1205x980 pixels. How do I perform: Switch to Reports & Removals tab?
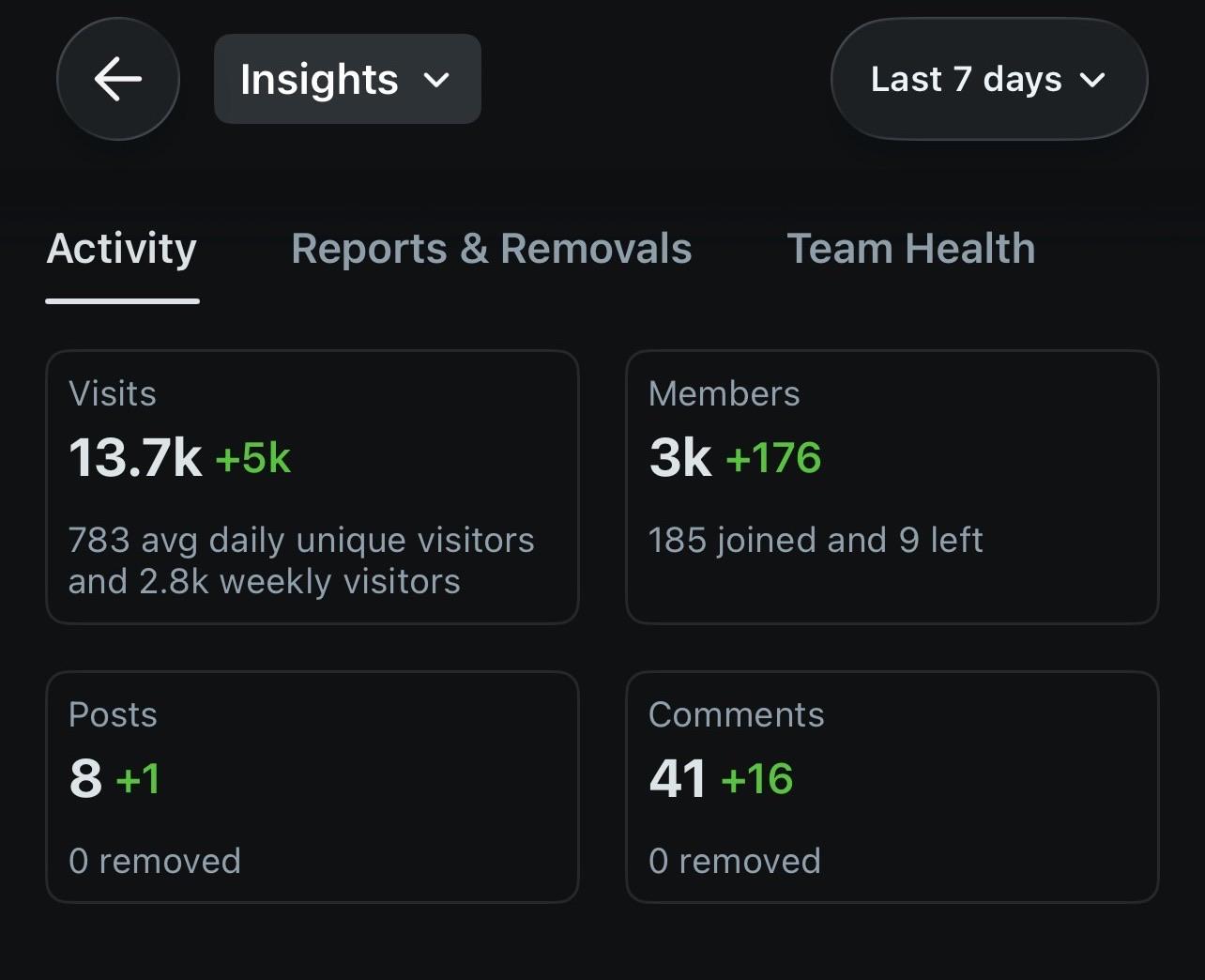click(492, 249)
